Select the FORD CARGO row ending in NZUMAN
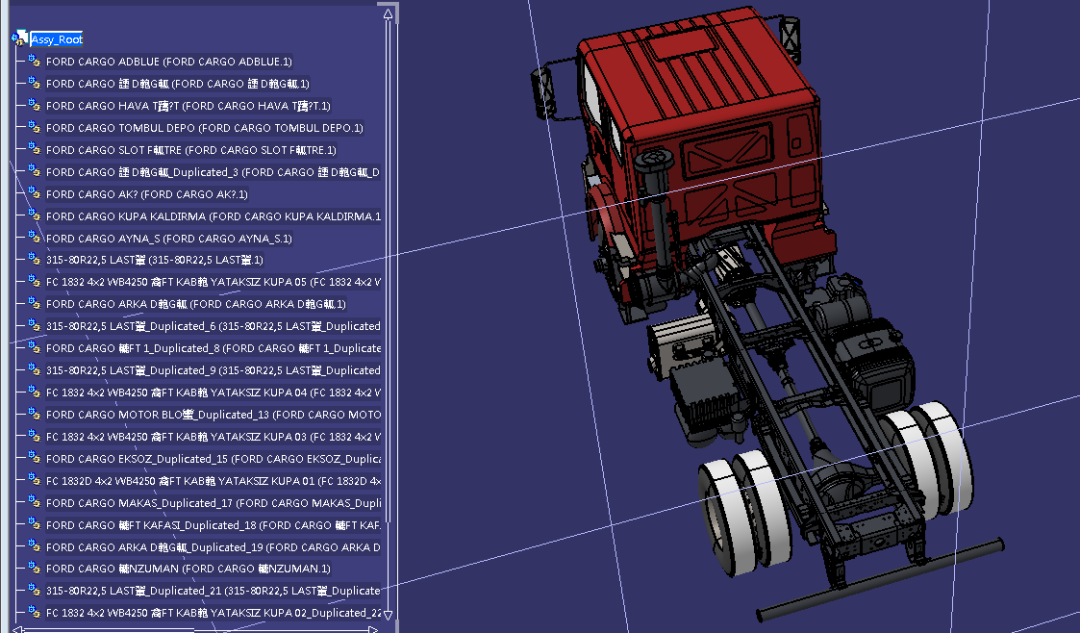Screen dimensions: 1080x633 tap(188, 568)
